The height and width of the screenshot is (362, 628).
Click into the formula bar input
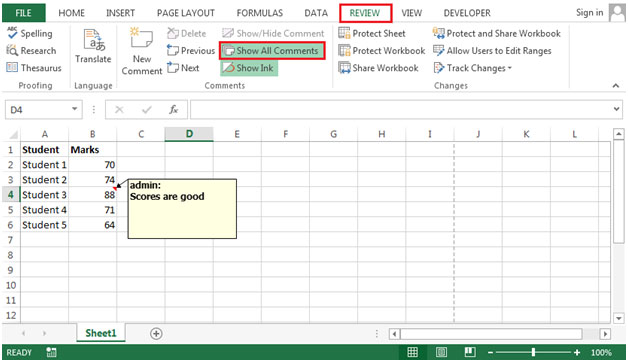pos(401,109)
